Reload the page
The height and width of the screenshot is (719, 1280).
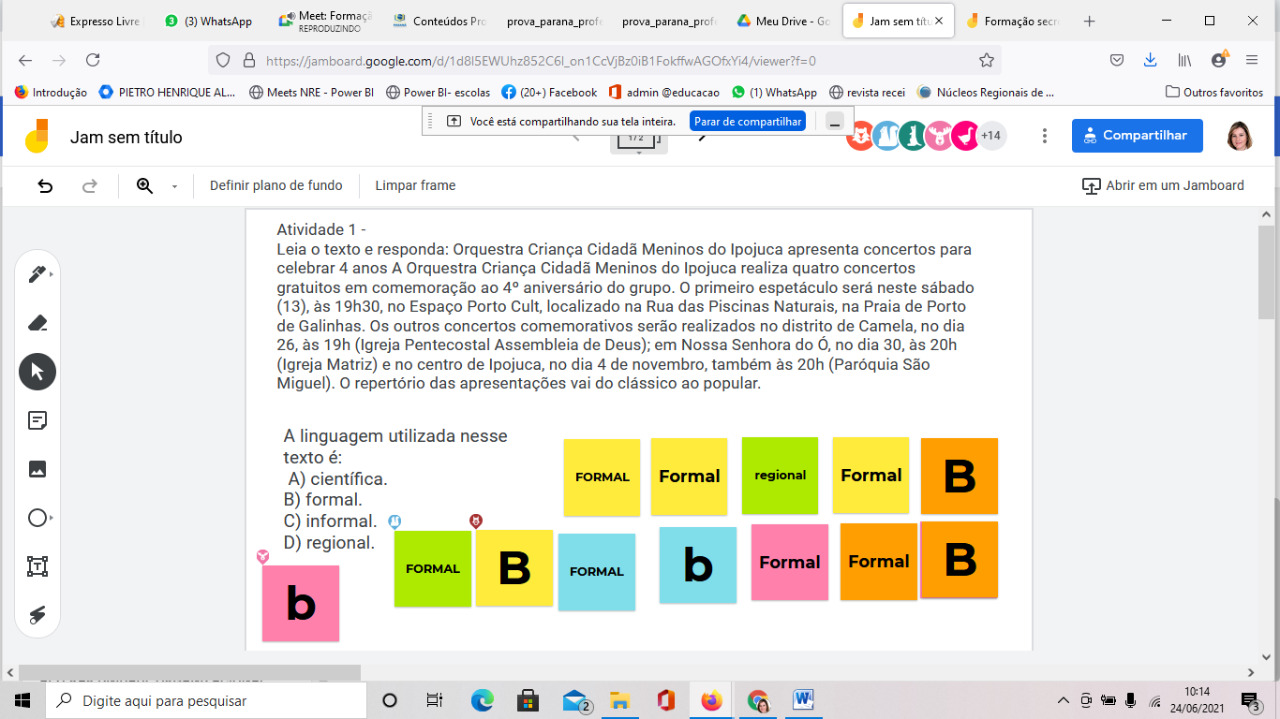(x=92, y=60)
